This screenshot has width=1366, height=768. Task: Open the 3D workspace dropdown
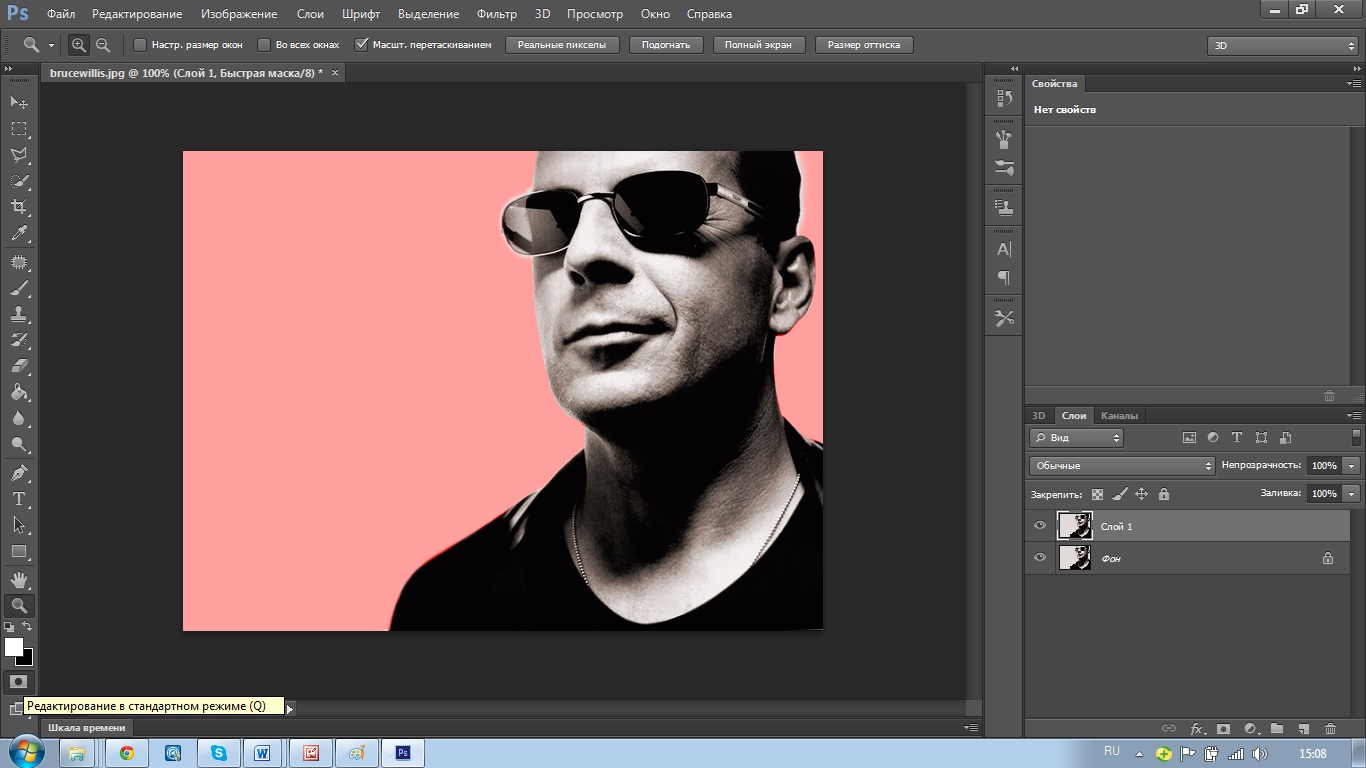(1282, 46)
